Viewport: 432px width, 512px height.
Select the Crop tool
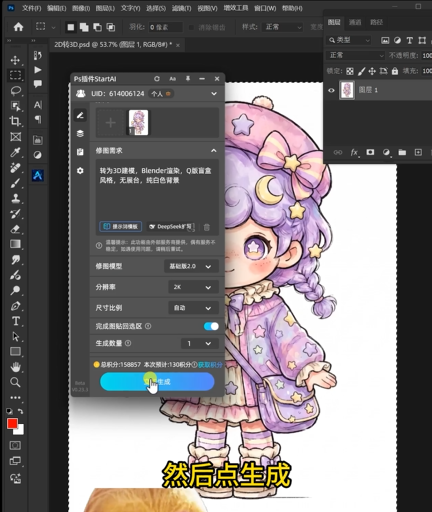[15, 121]
